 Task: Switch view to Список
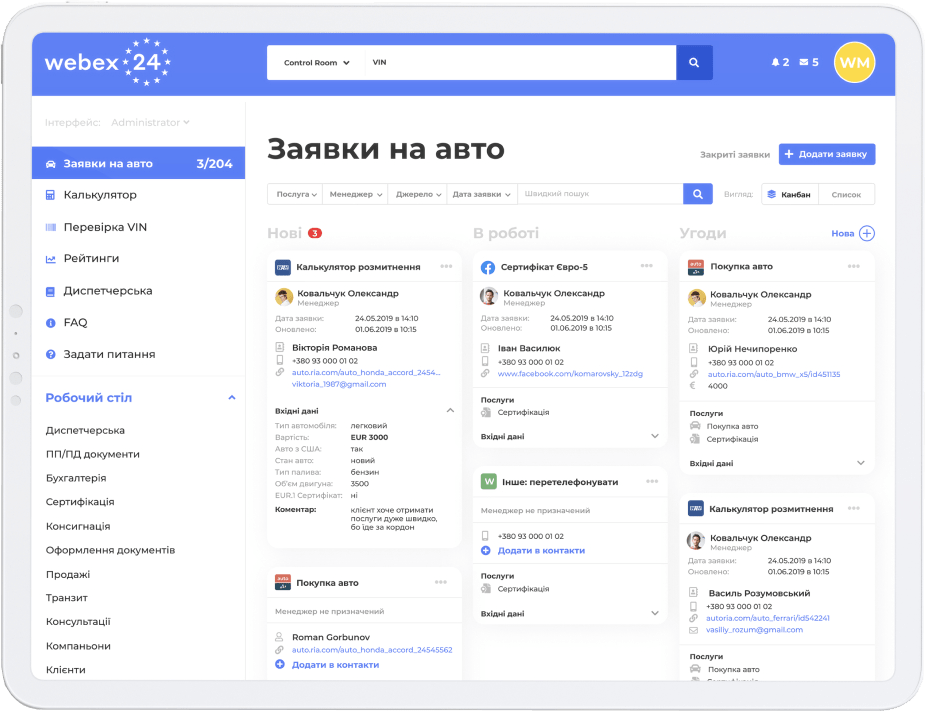tap(846, 194)
